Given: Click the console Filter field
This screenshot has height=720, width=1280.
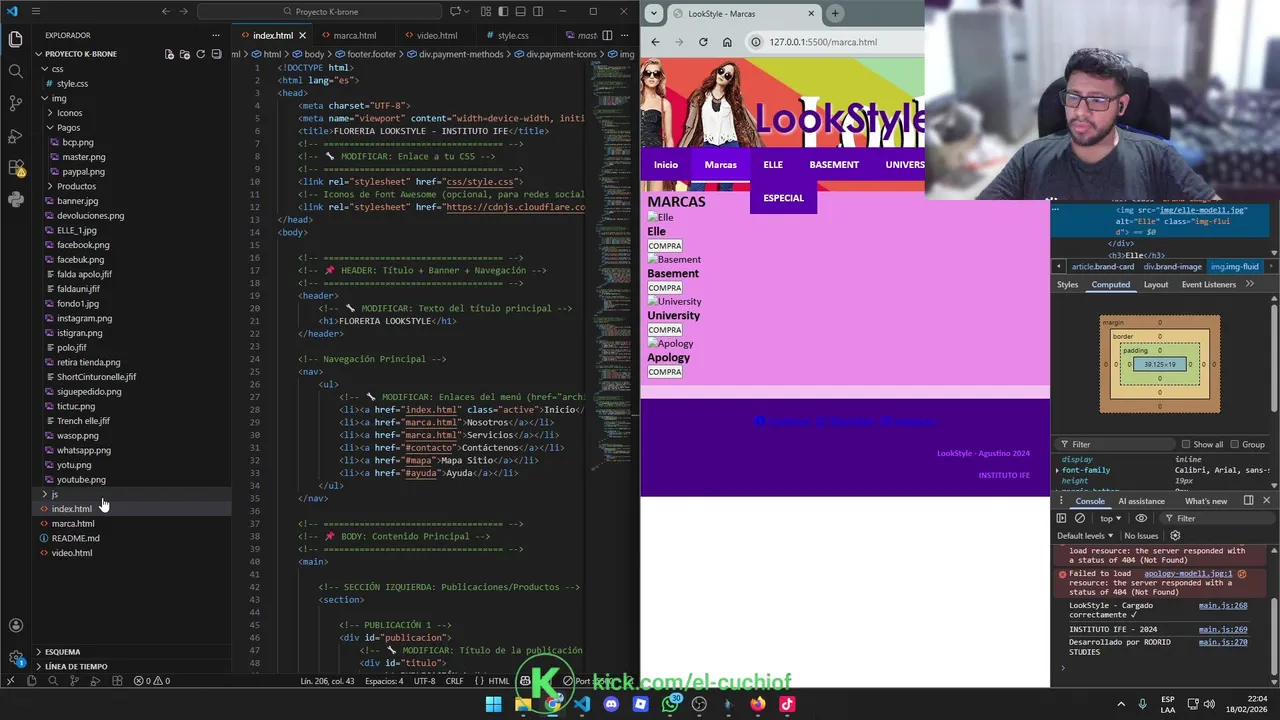Looking at the screenshot, I should [x=1217, y=518].
